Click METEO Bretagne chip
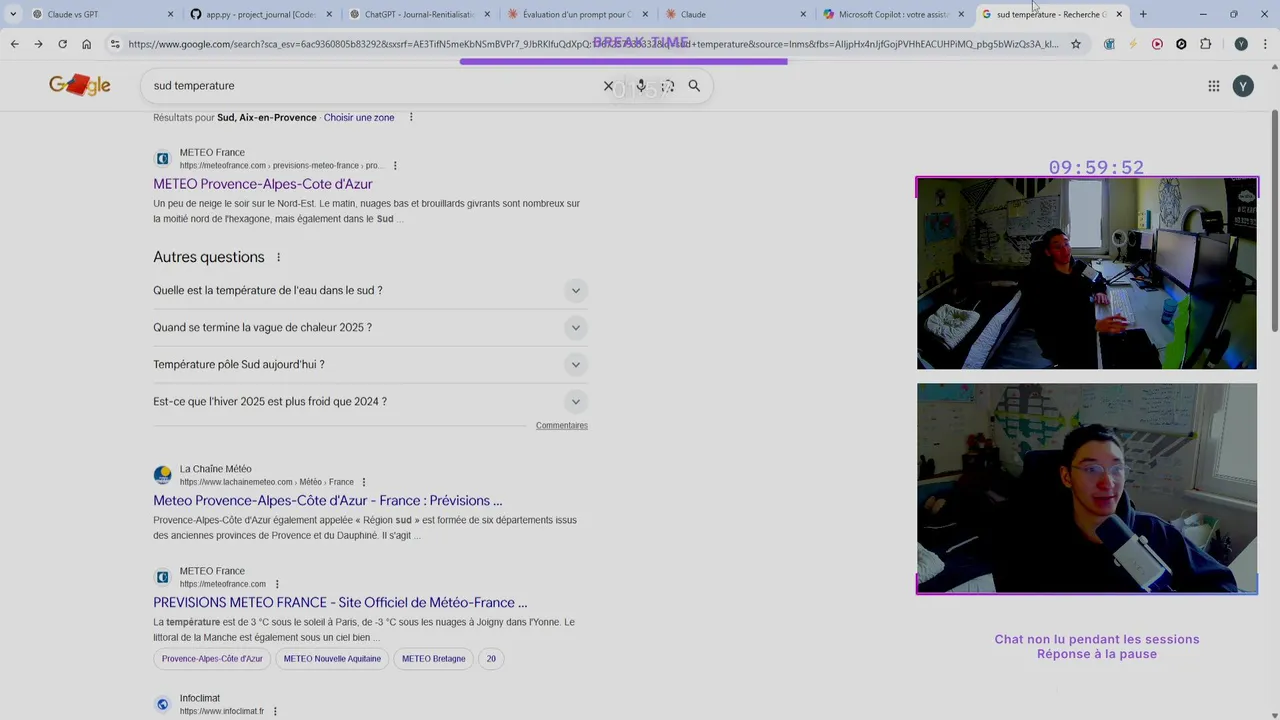The height and width of the screenshot is (720, 1280). [x=434, y=659]
